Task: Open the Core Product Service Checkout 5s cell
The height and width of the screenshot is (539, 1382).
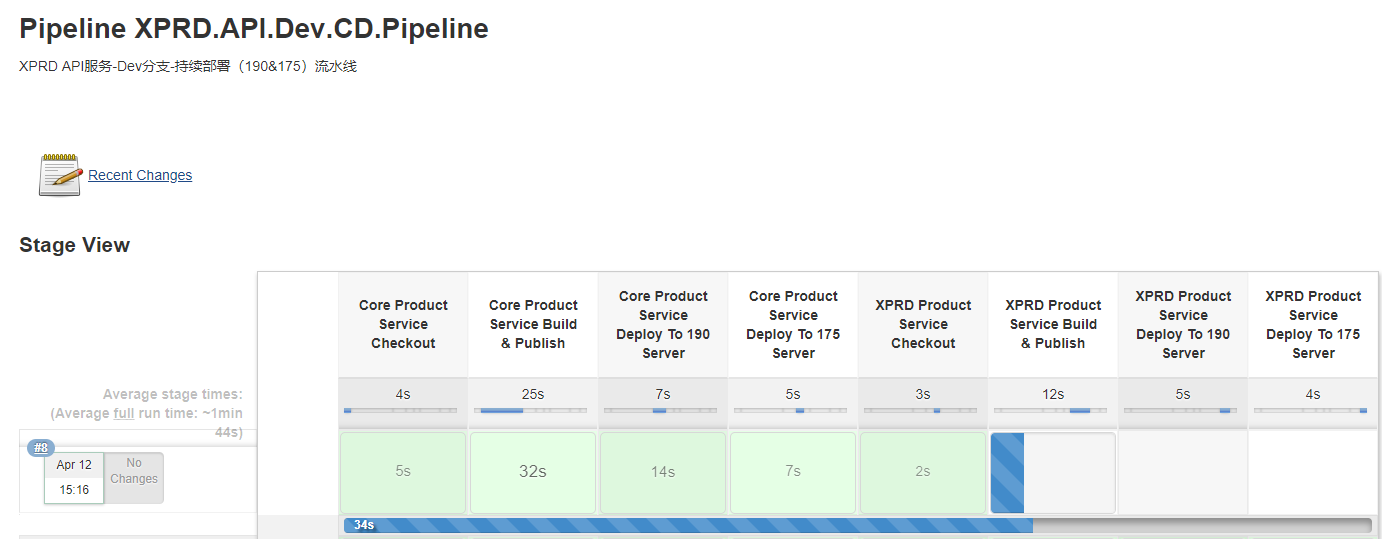Action: pyautogui.click(x=403, y=472)
